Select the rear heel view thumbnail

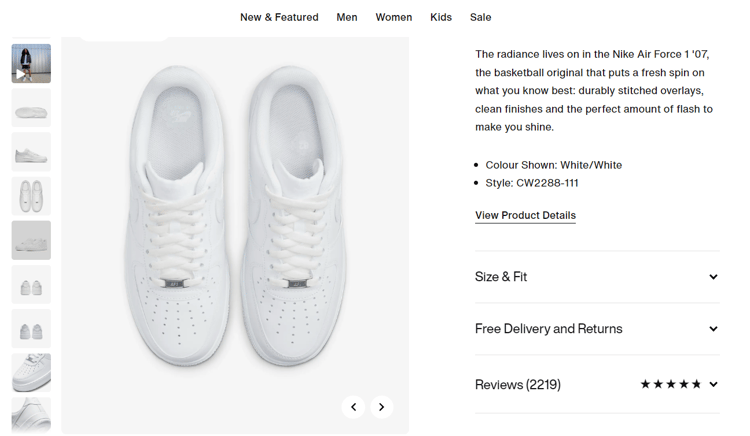(x=31, y=328)
